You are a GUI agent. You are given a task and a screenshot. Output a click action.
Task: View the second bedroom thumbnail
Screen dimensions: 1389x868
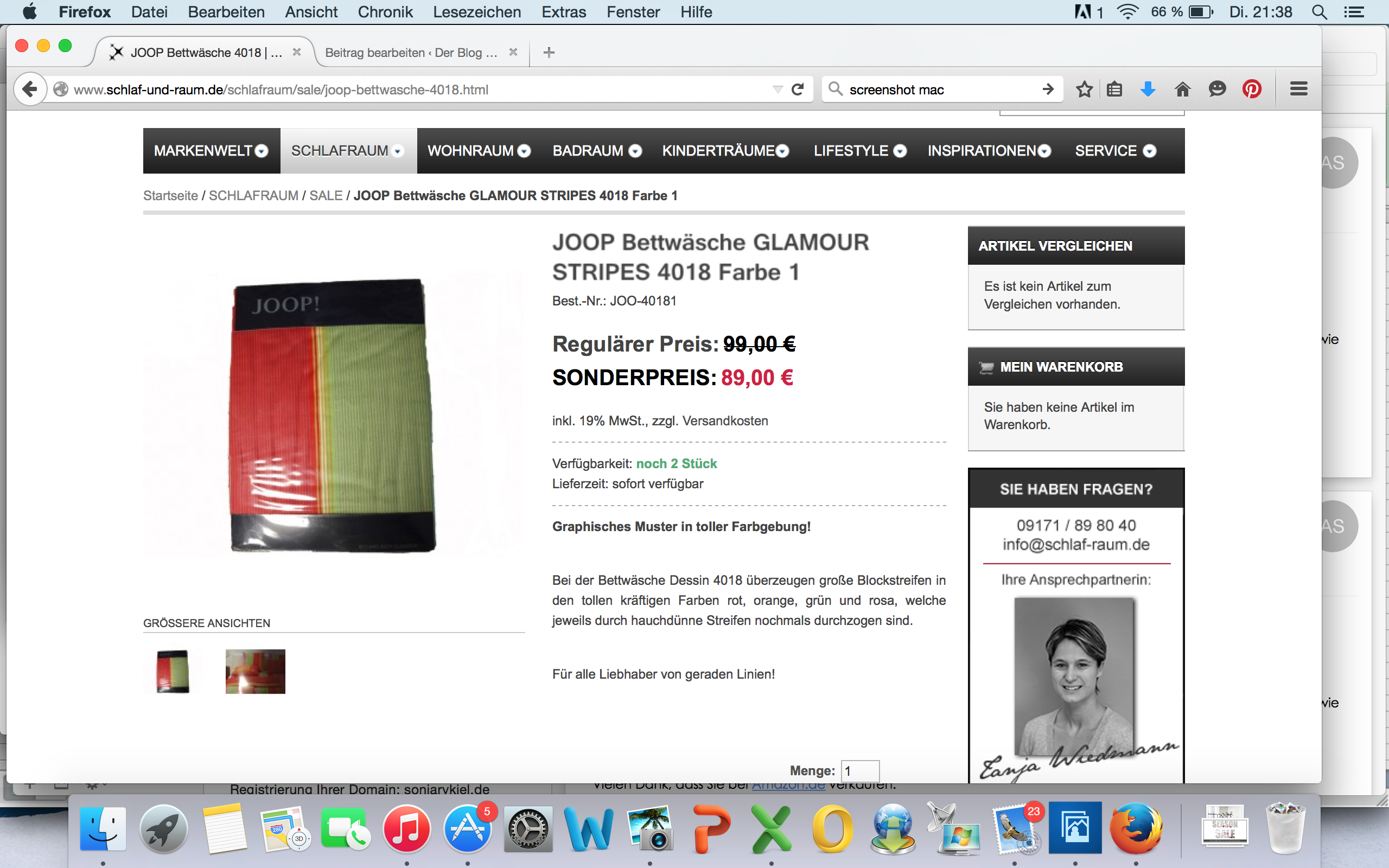256,671
